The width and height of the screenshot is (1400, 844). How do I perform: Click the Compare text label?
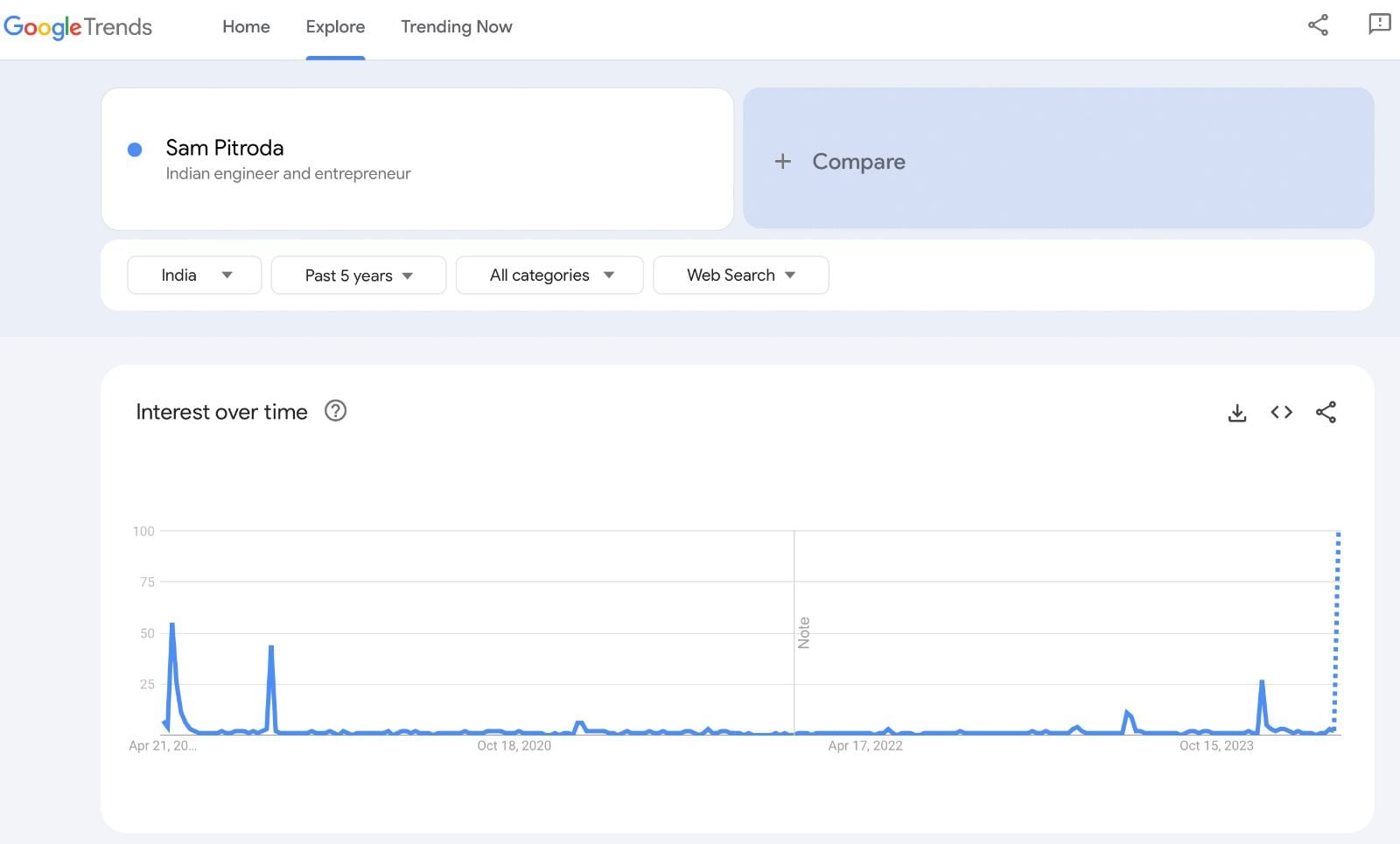[858, 162]
